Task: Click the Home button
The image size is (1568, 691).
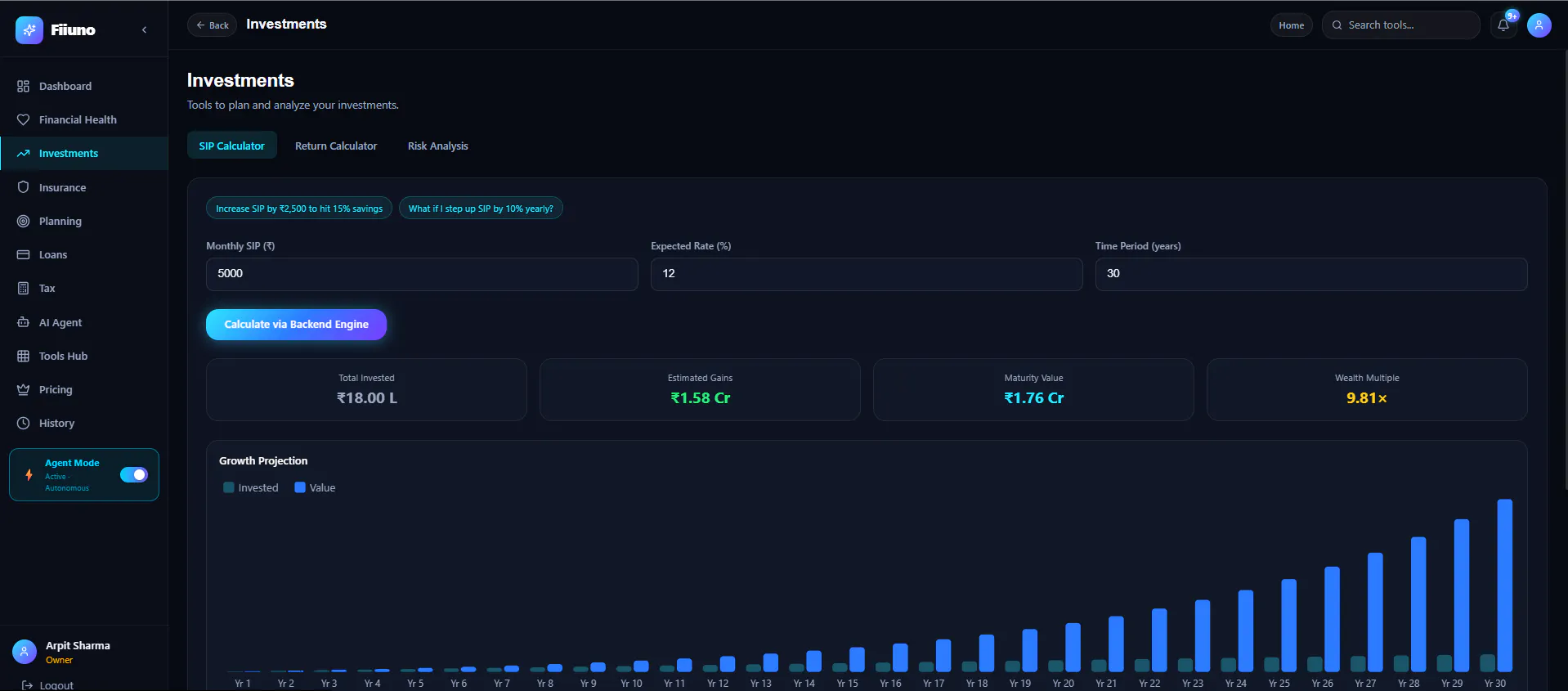Action: coord(1292,25)
